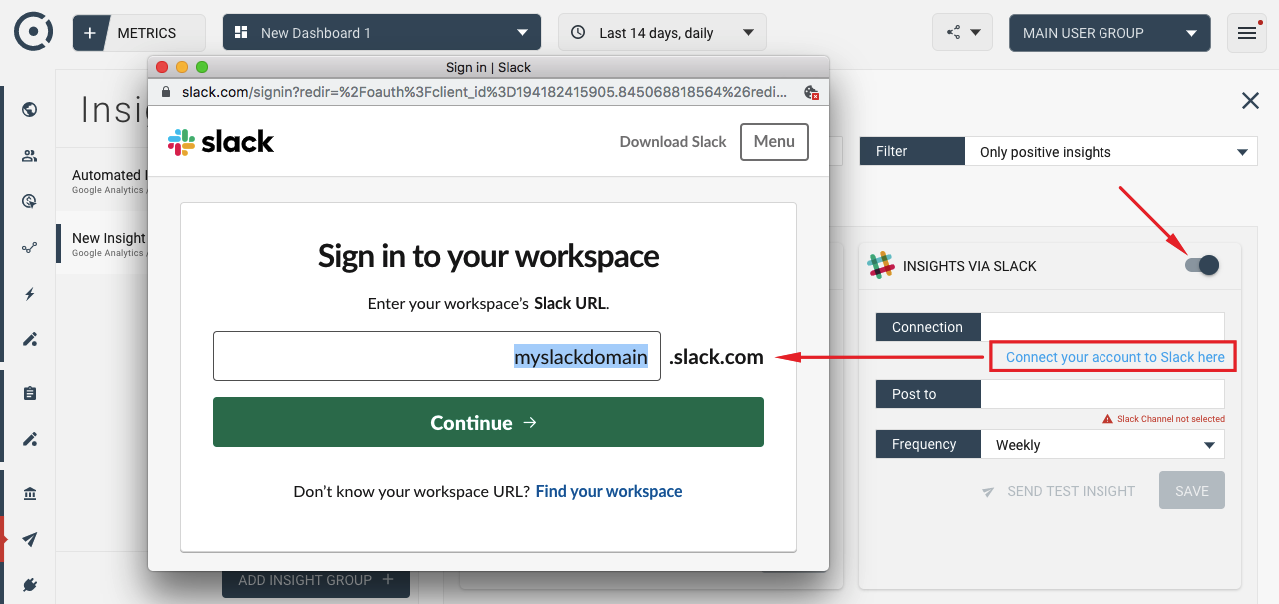Viewport: 1279px width, 604px height.
Task: Open the globe icon in sidebar
Action: pyautogui.click(x=30, y=110)
